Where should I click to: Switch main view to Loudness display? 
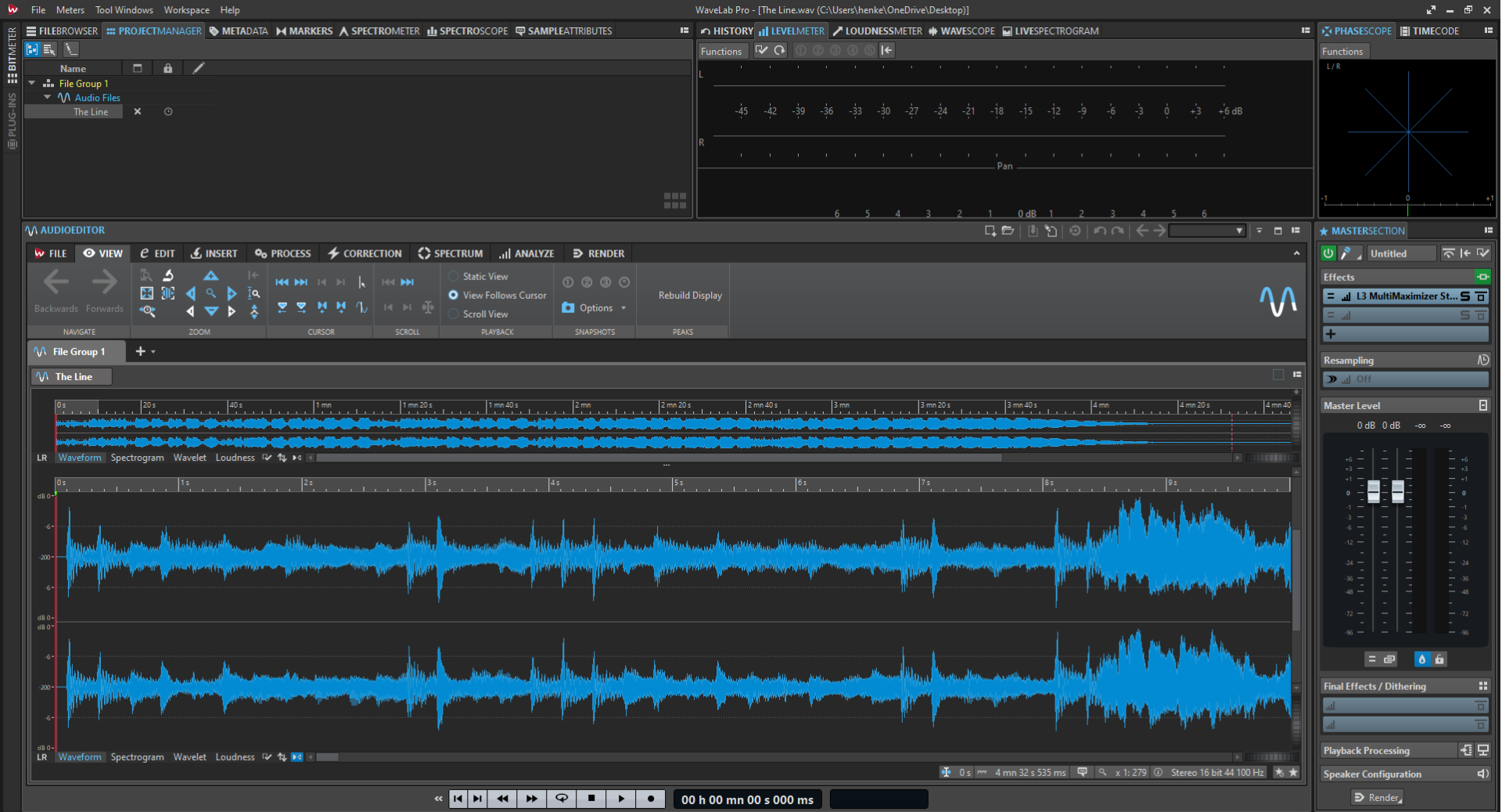(x=235, y=757)
